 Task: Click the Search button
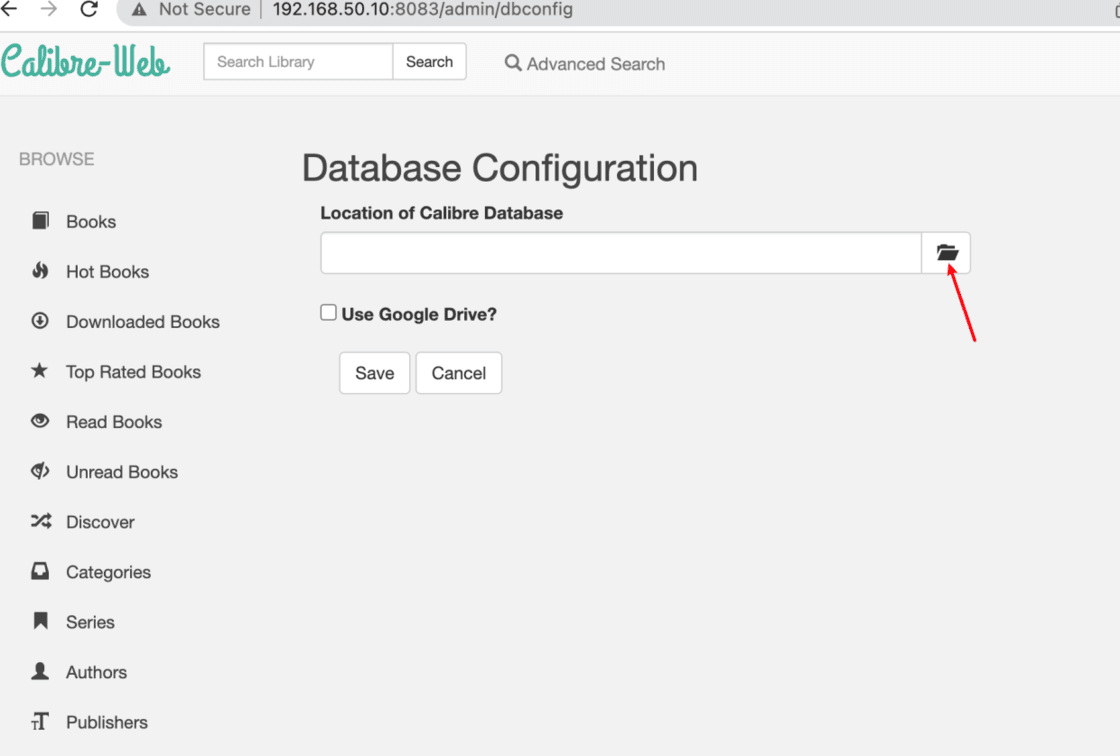pyautogui.click(x=429, y=62)
